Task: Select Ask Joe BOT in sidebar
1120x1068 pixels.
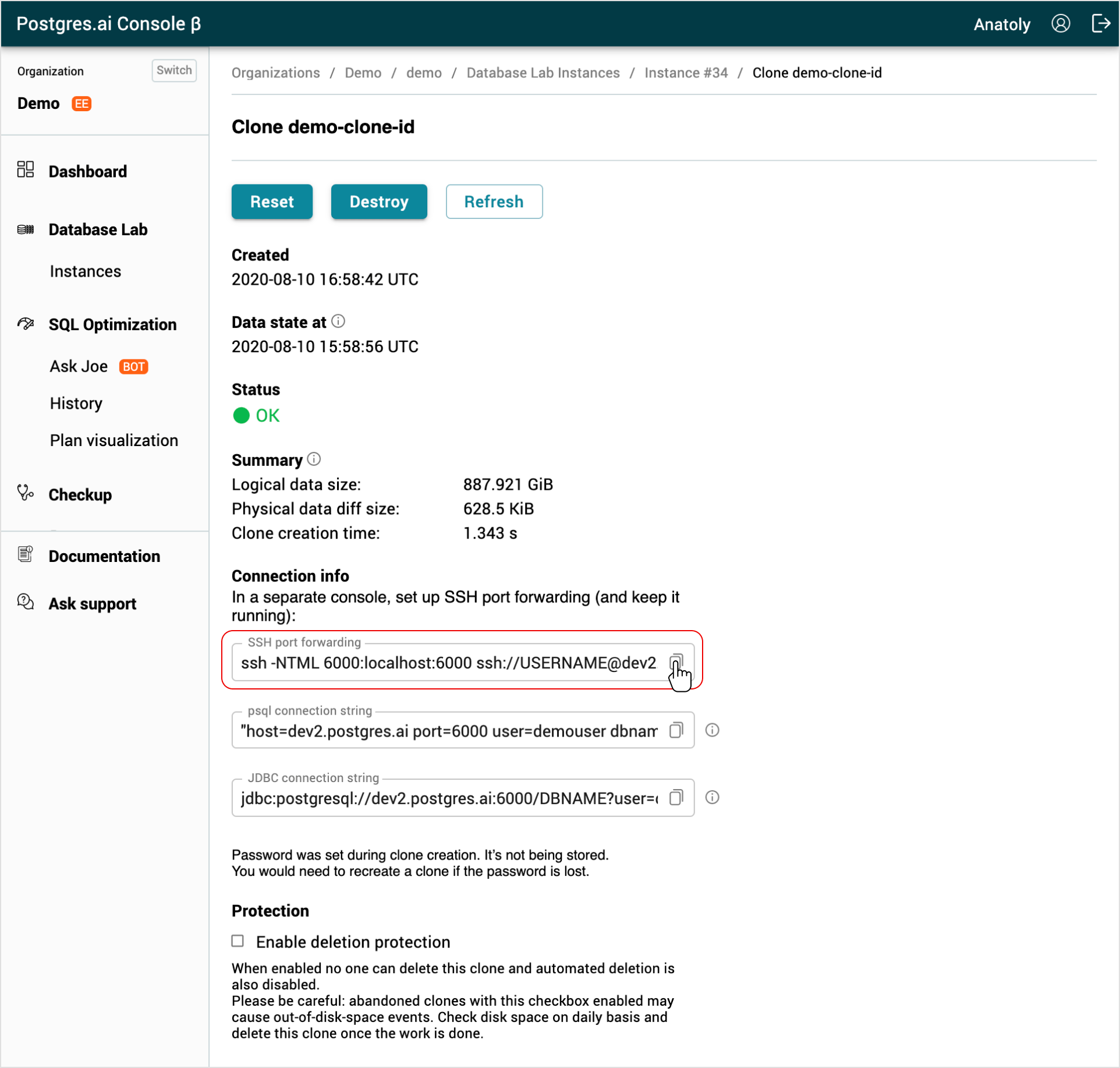Action: [79, 366]
